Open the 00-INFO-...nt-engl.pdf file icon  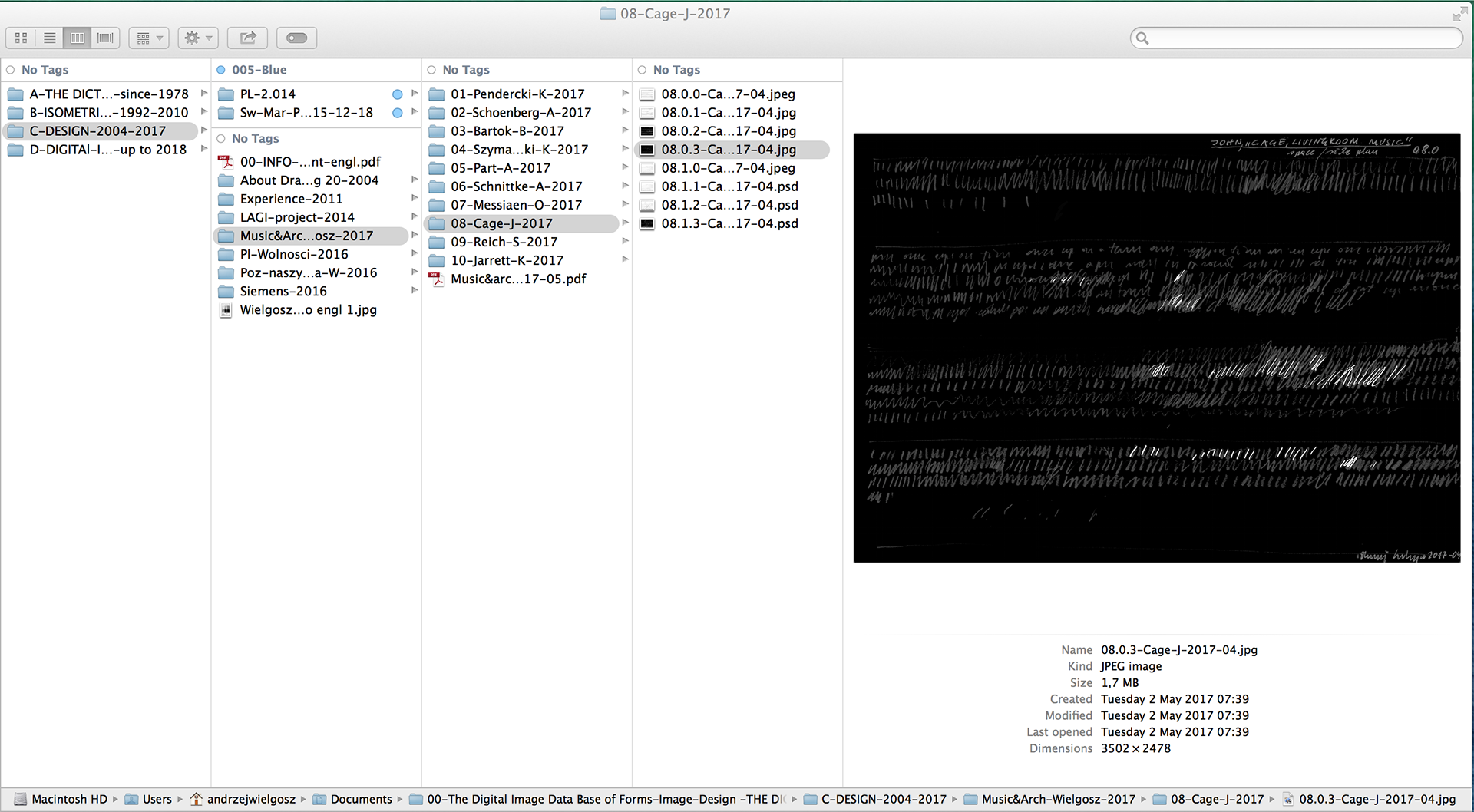226,162
